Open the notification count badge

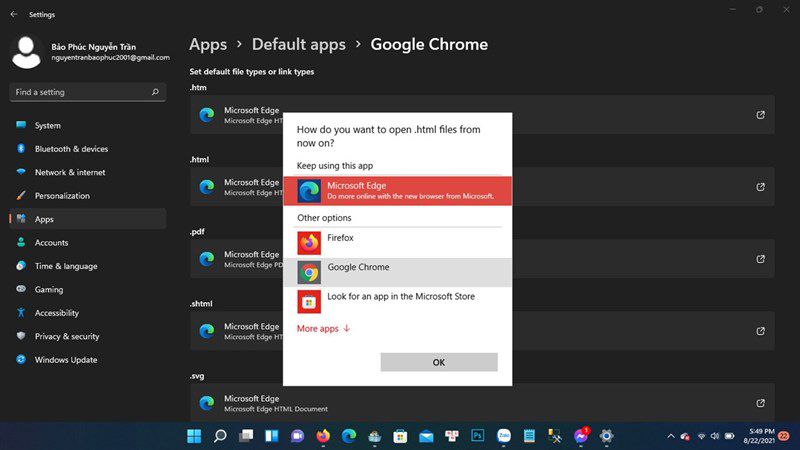coord(784,436)
